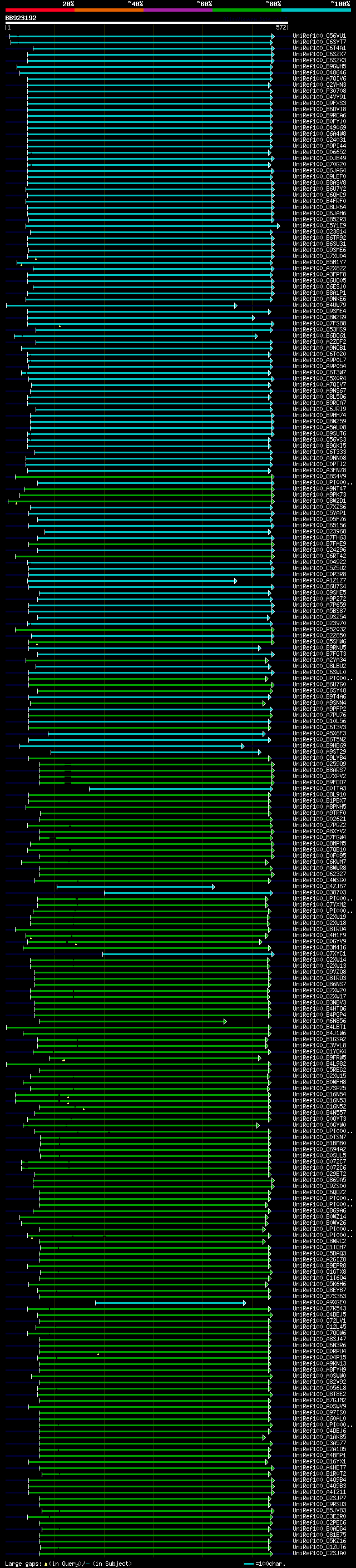Select the UniRef100_C5X0R4 label
Image resolution: width=356 pixels, height=1568 pixels.
coord(319,379)
